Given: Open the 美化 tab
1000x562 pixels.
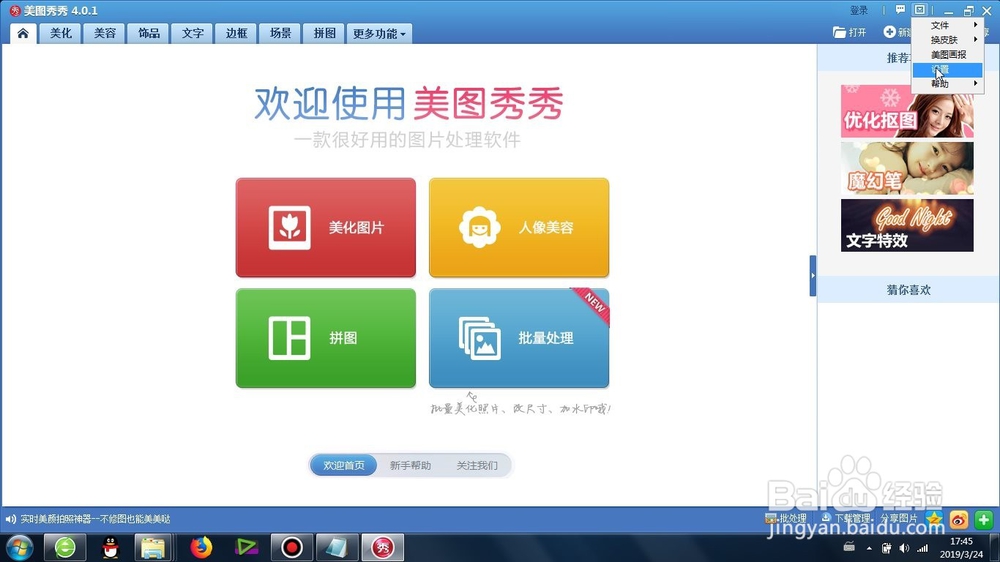Looking at the screenshot, I should click(x=61, y=33).
